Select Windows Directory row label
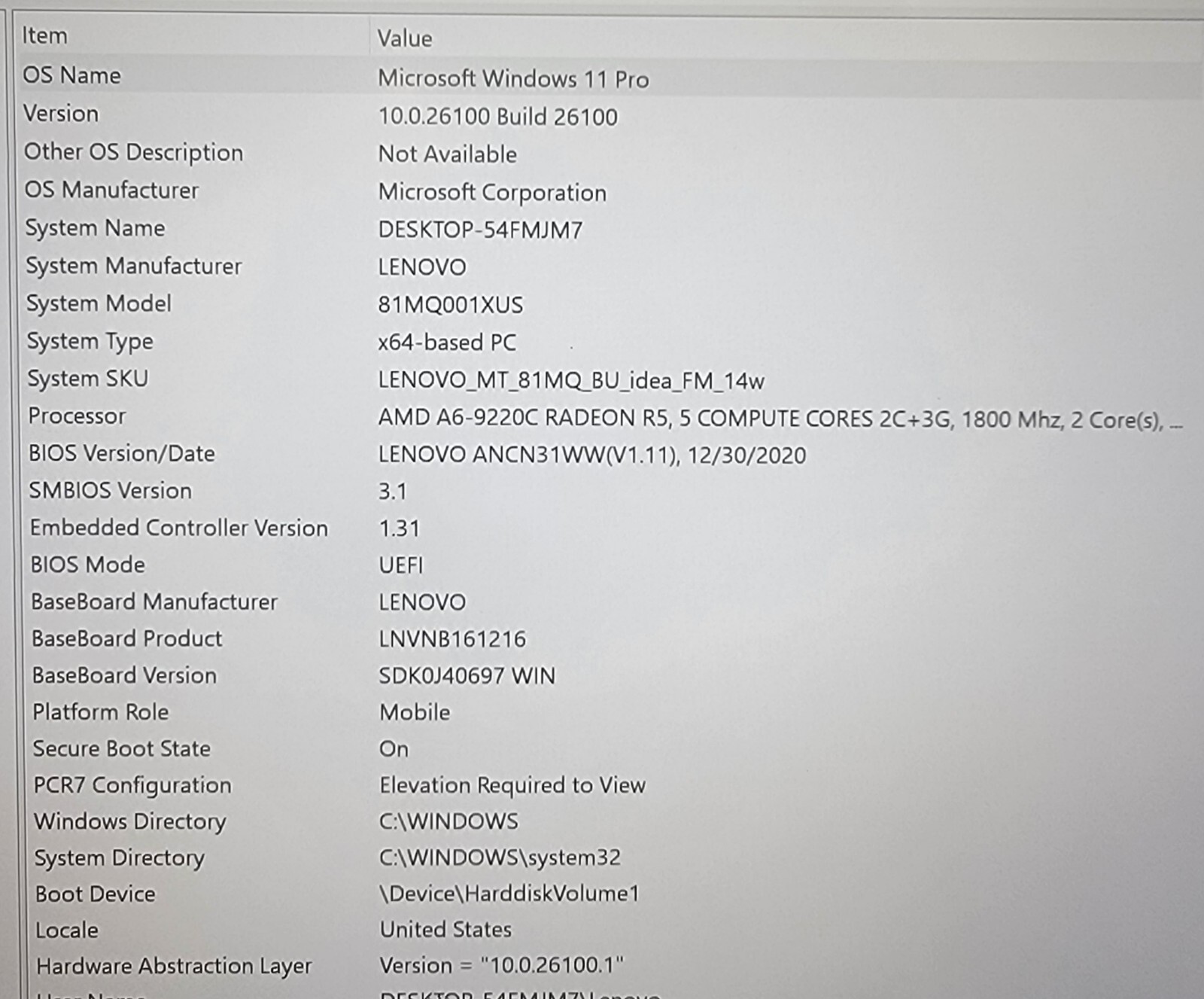Image resolution: width=1204 pixels, height=999 pixels. (x=130, y=821)
